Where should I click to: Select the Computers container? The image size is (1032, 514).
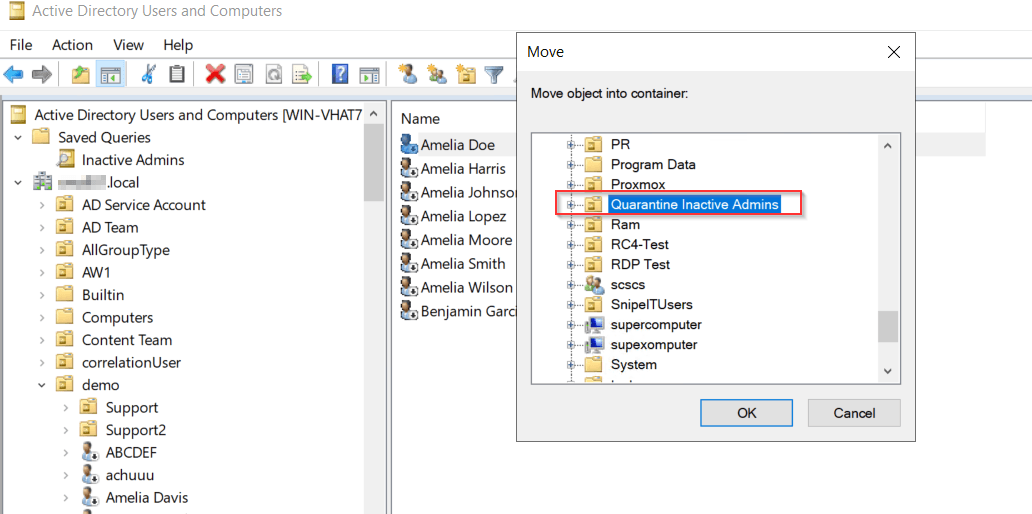coord(117,317)
